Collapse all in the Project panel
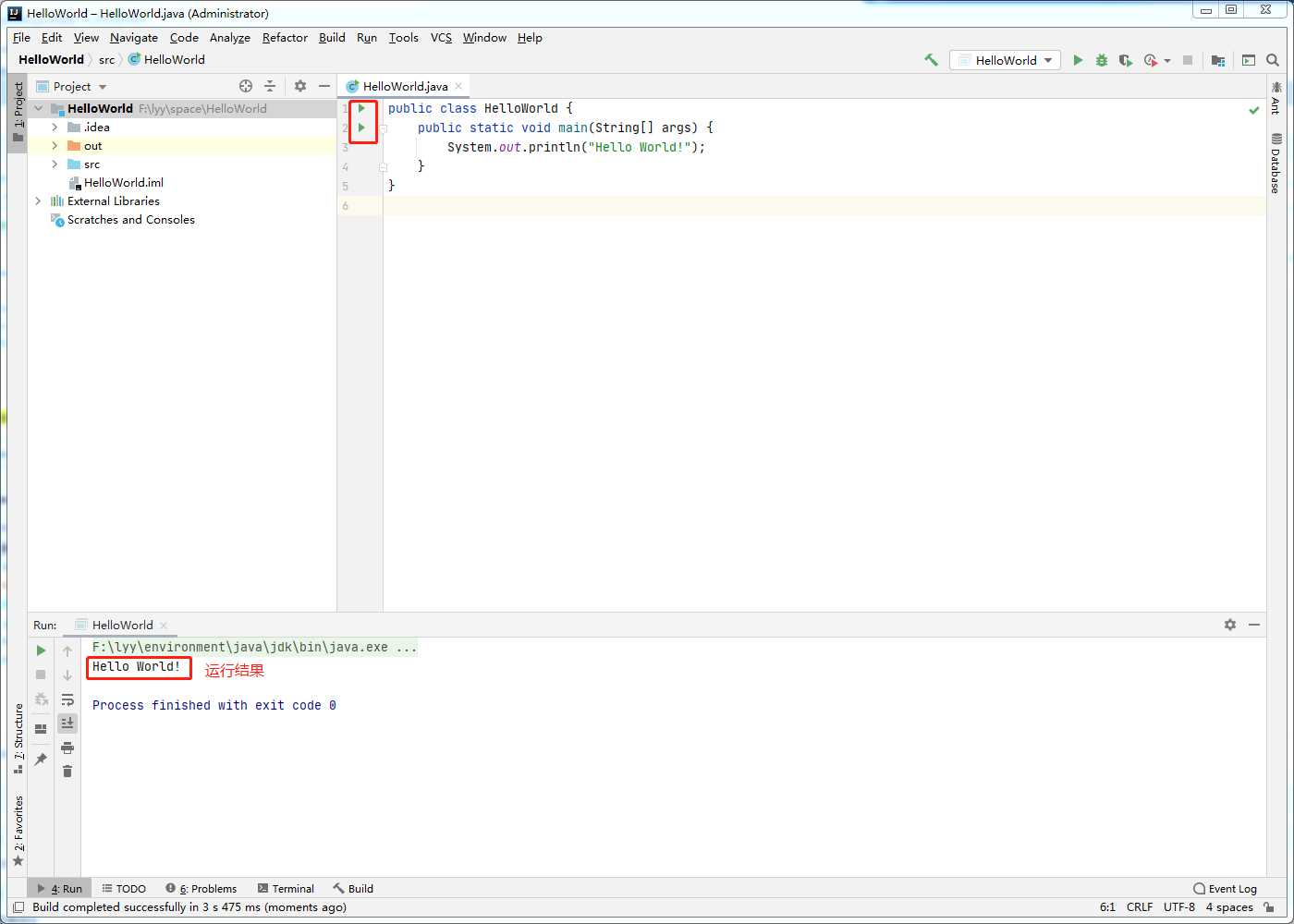Screen dimensions: 1294x924 [x=270, y=86]
